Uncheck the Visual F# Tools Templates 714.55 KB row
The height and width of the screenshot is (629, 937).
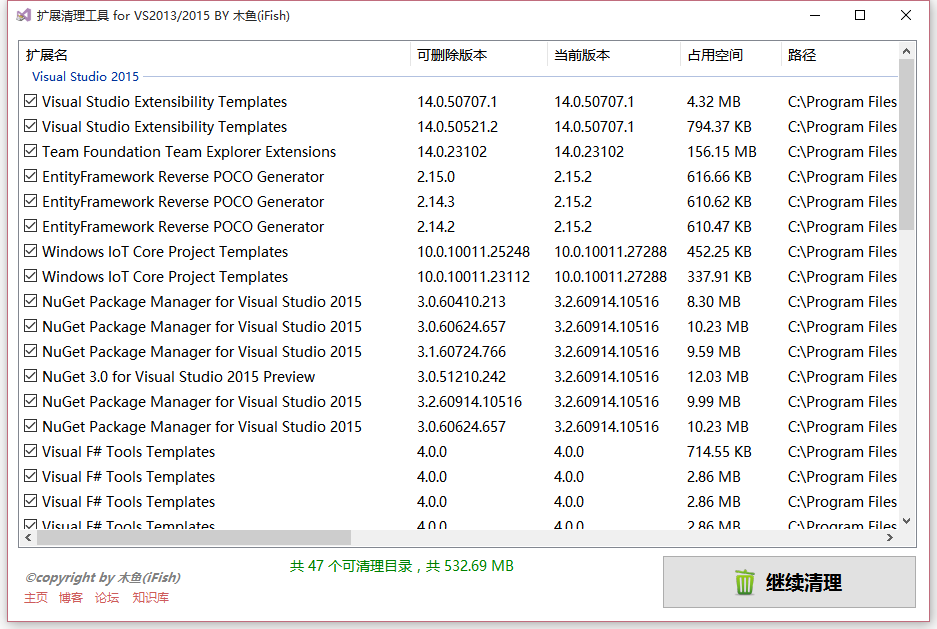30,451
